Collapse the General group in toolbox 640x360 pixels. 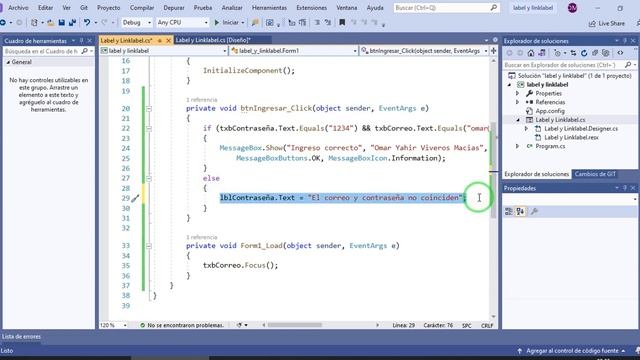[8, 62]
